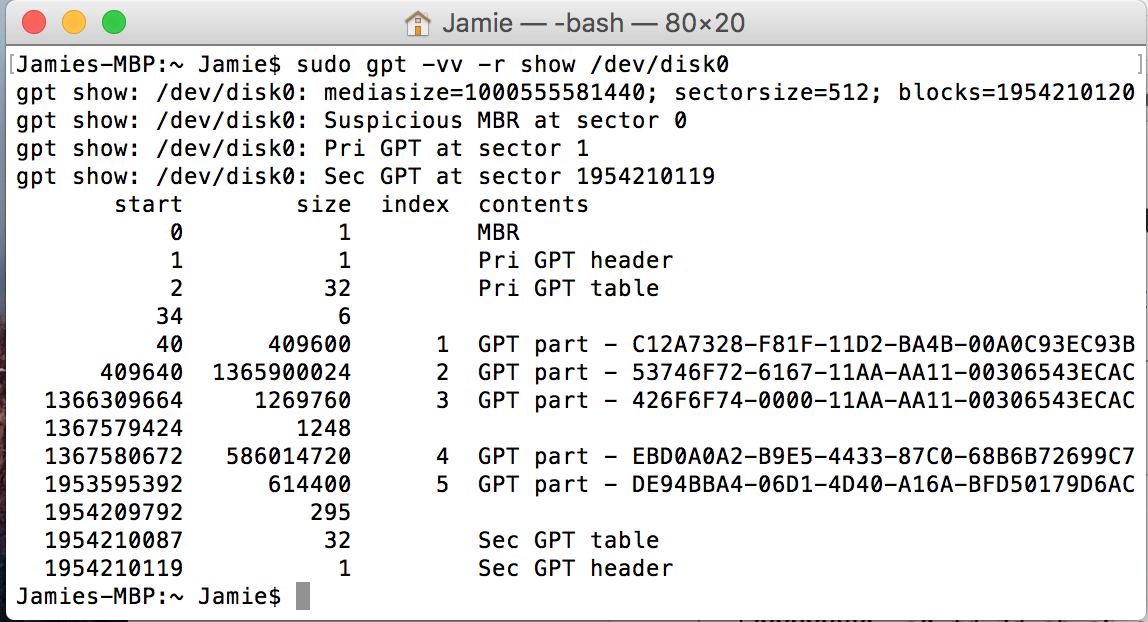The image size is (1148, 622).
Task: Maximize the Terminal with the green button
Action: click(x=113, y=22)
